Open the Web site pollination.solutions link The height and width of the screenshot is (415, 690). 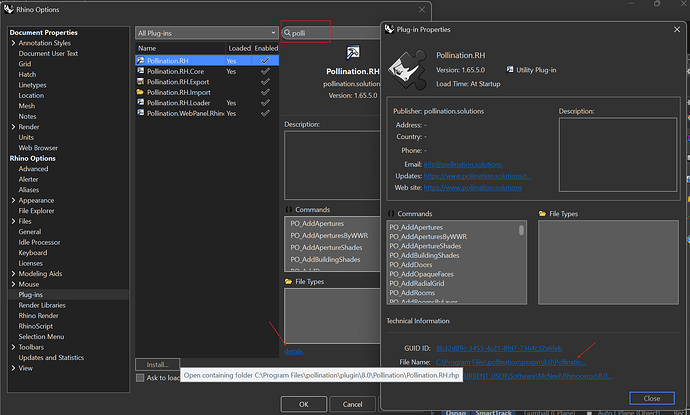473,187
